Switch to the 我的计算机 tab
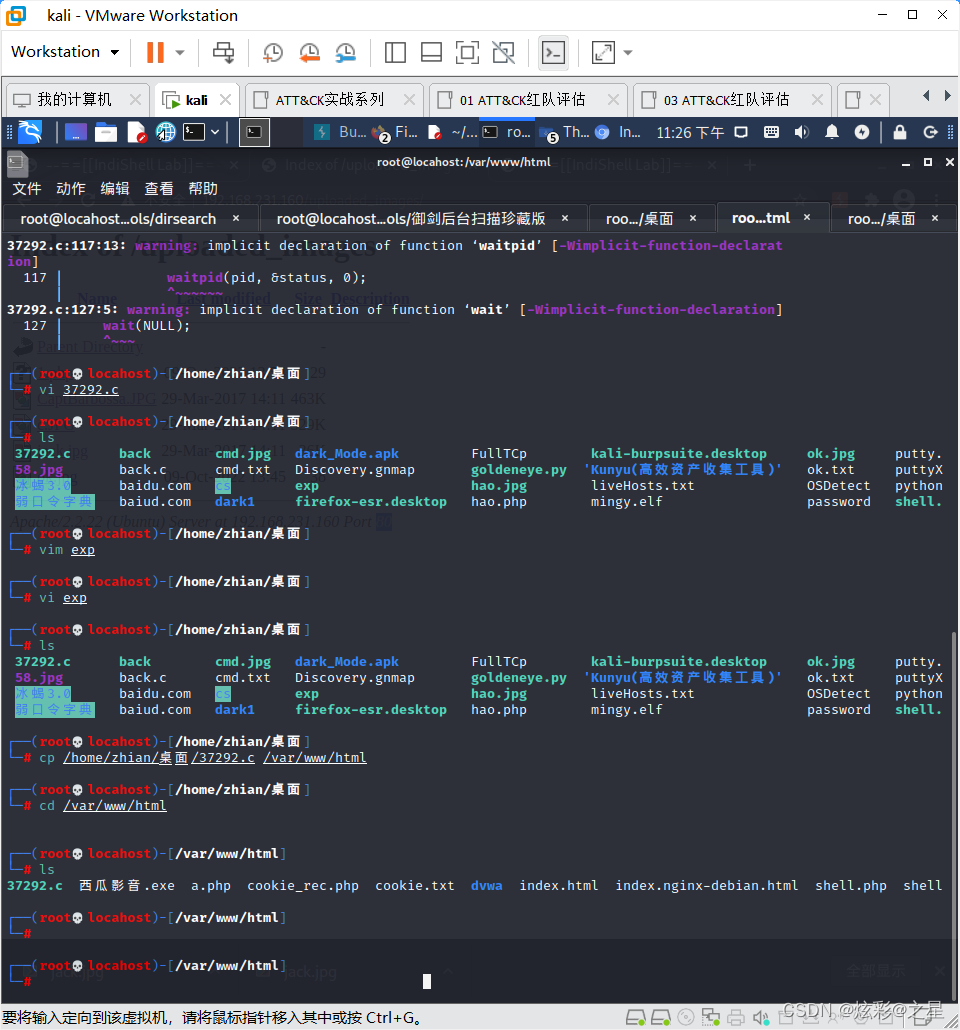Screen dimensions: 960x1030 [74, 100]
